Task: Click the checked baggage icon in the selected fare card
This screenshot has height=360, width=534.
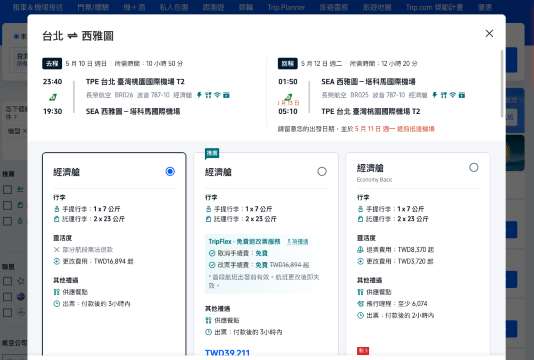Action: click(57, 219)
